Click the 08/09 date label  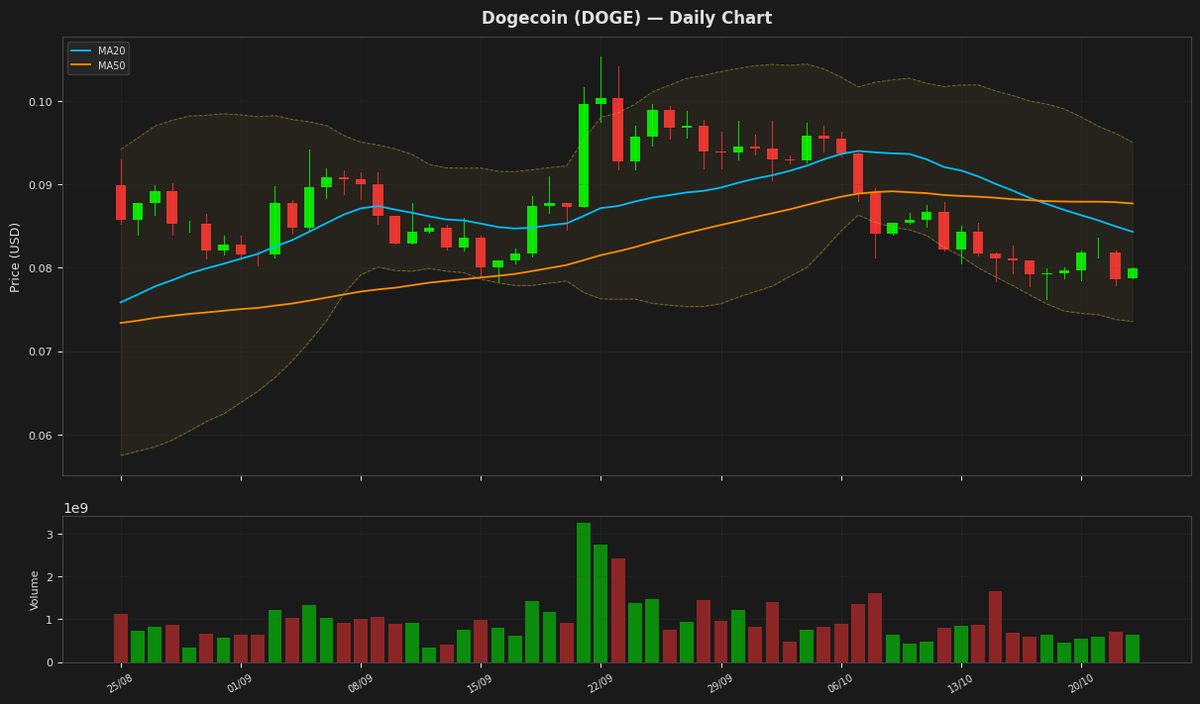(x=359, y=683)
